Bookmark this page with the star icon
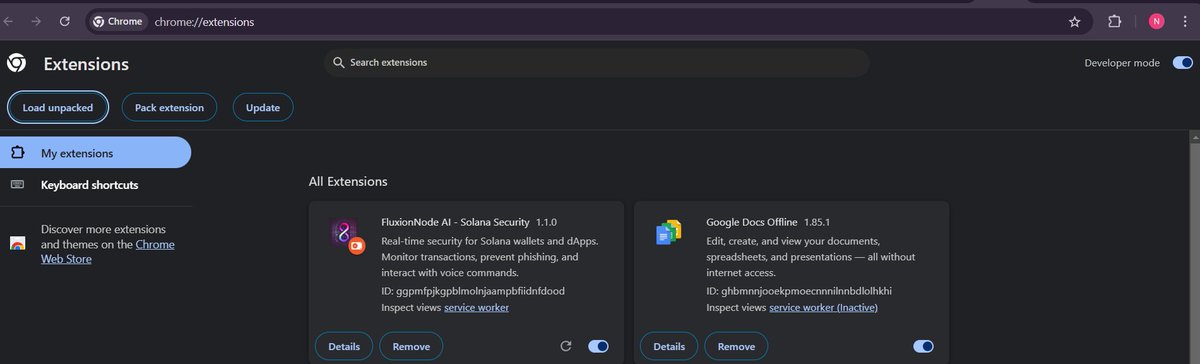This screenshot has width=1200, height=364. 1074,21
